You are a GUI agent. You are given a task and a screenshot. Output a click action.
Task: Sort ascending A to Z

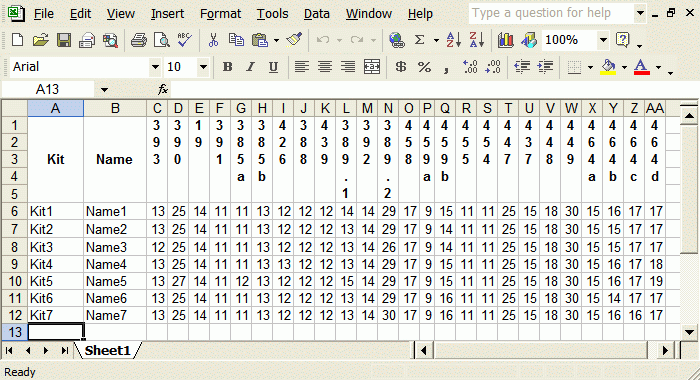(x=454, y=40)
